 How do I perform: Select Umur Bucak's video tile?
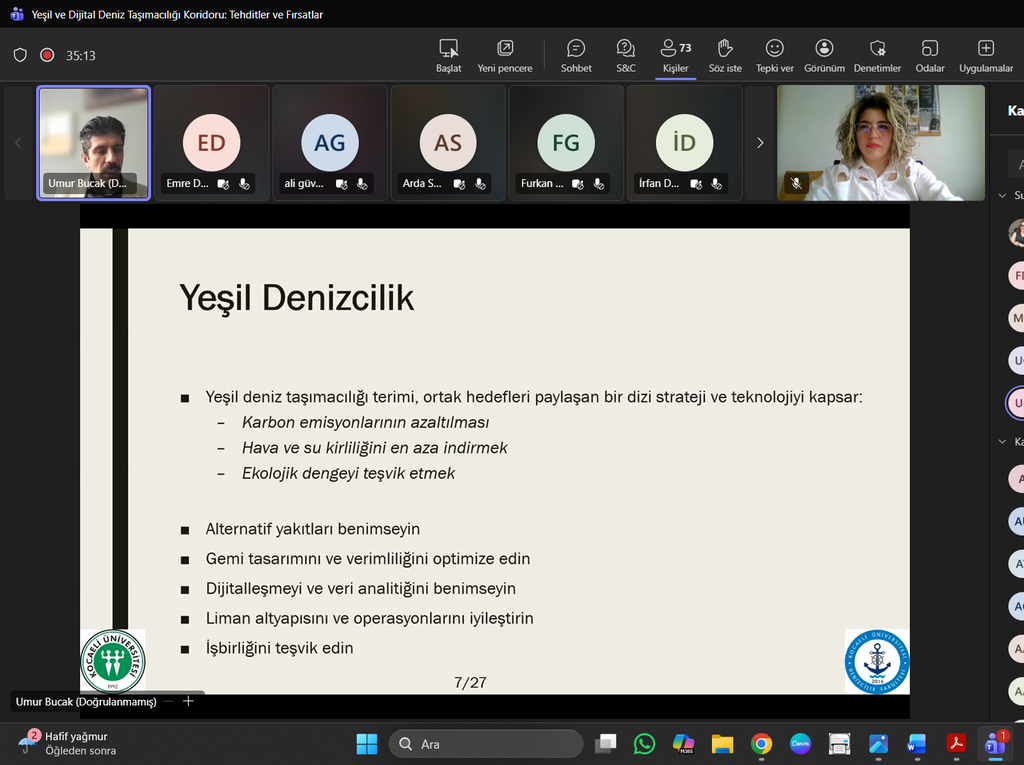(x=94, y=143)
